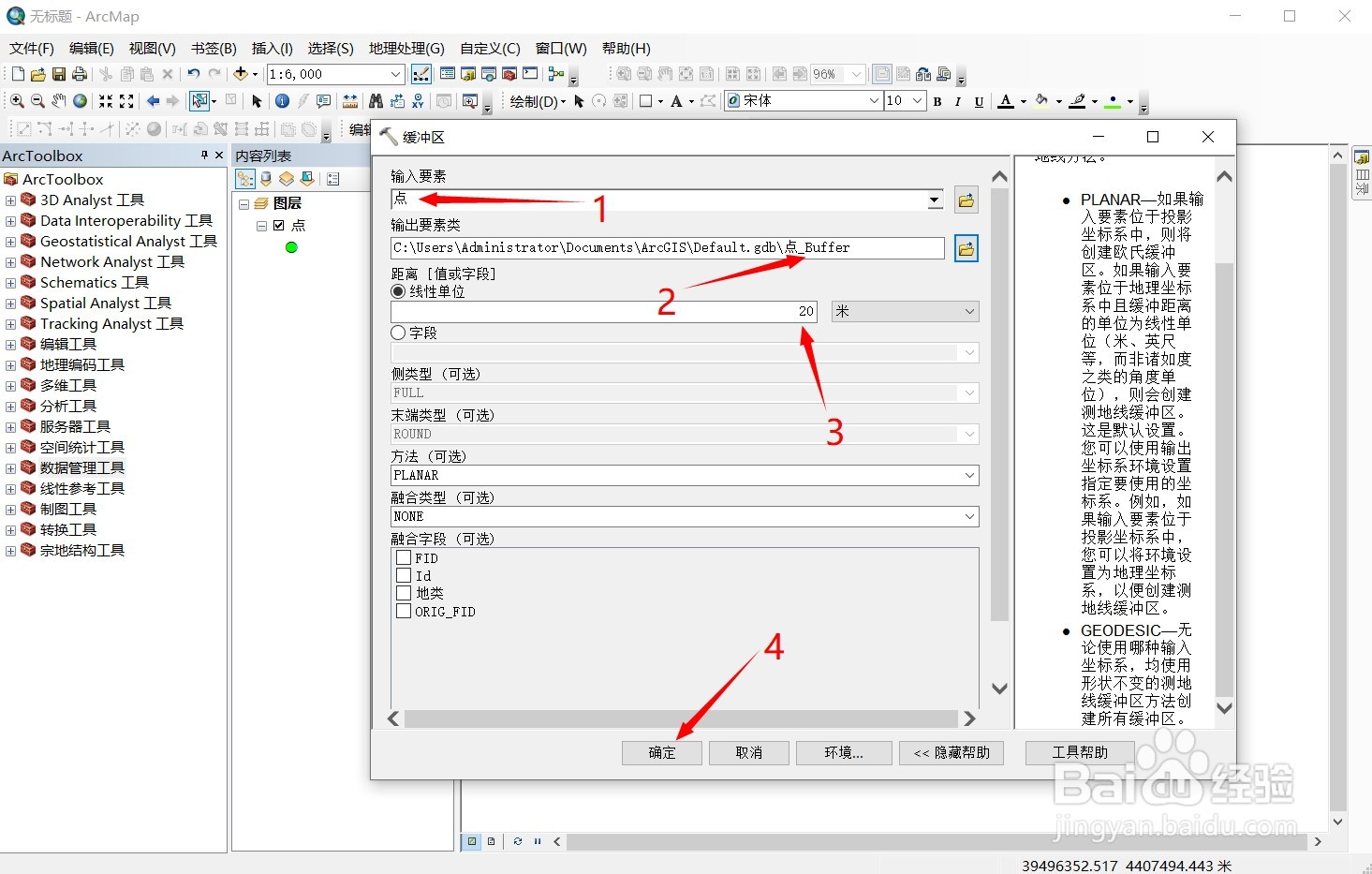The image size is (1372, 874).
Task: Click 确定 to run the buffer
Action: [662, 753]
